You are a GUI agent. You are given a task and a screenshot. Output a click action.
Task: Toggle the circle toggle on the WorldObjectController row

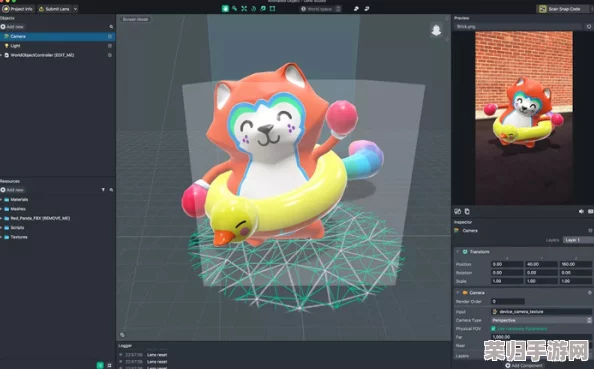tap(110, 55)
